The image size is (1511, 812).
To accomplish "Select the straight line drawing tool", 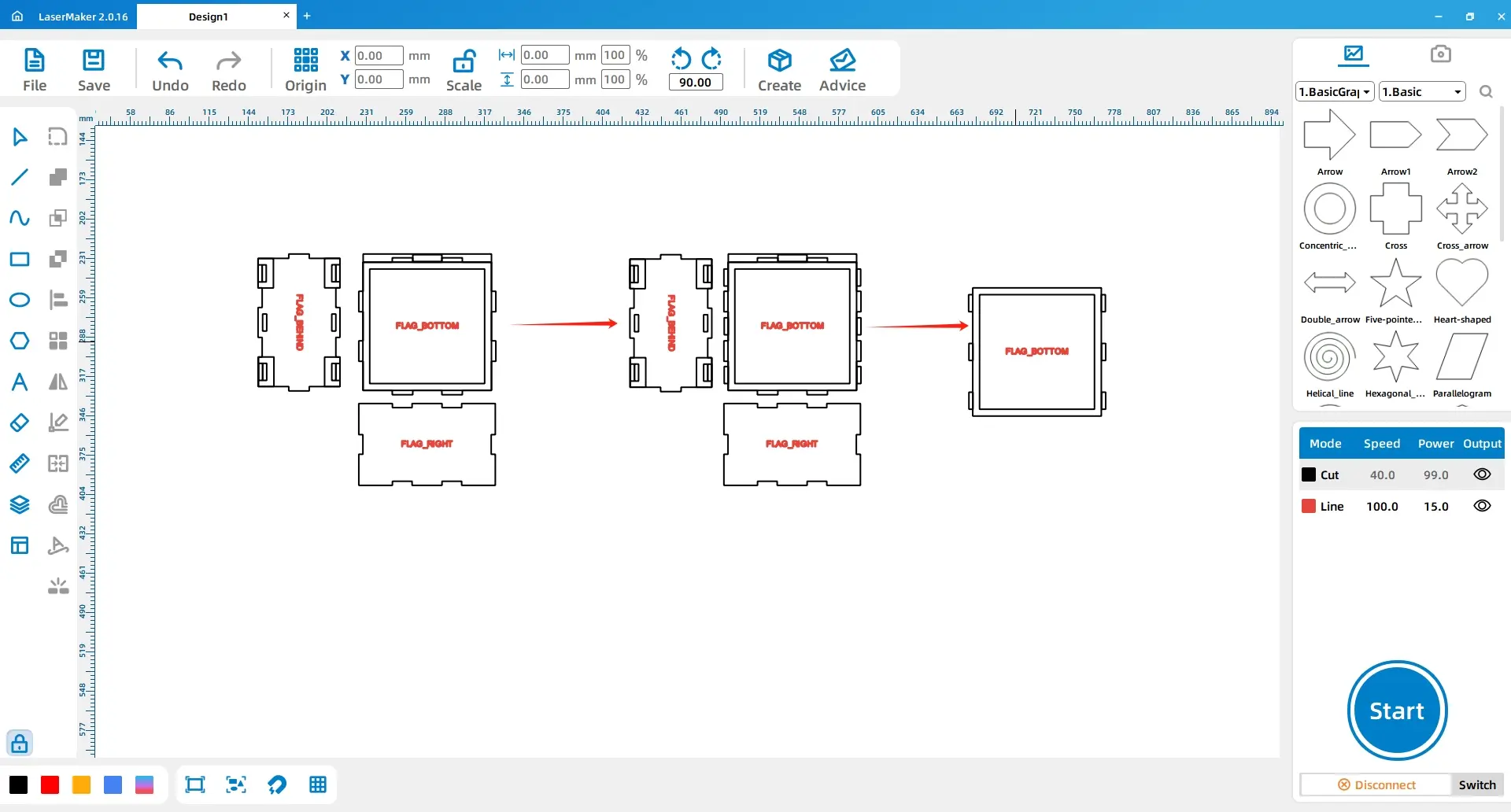I will pos(20,177).
